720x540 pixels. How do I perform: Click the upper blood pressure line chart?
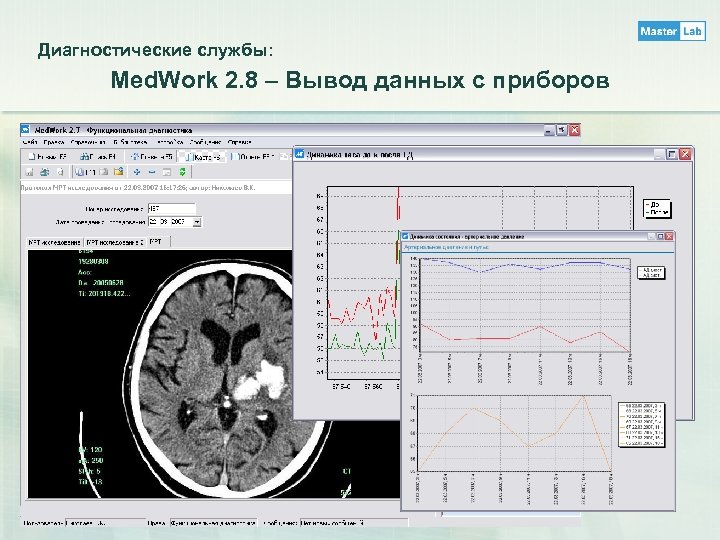coord(526,305)
